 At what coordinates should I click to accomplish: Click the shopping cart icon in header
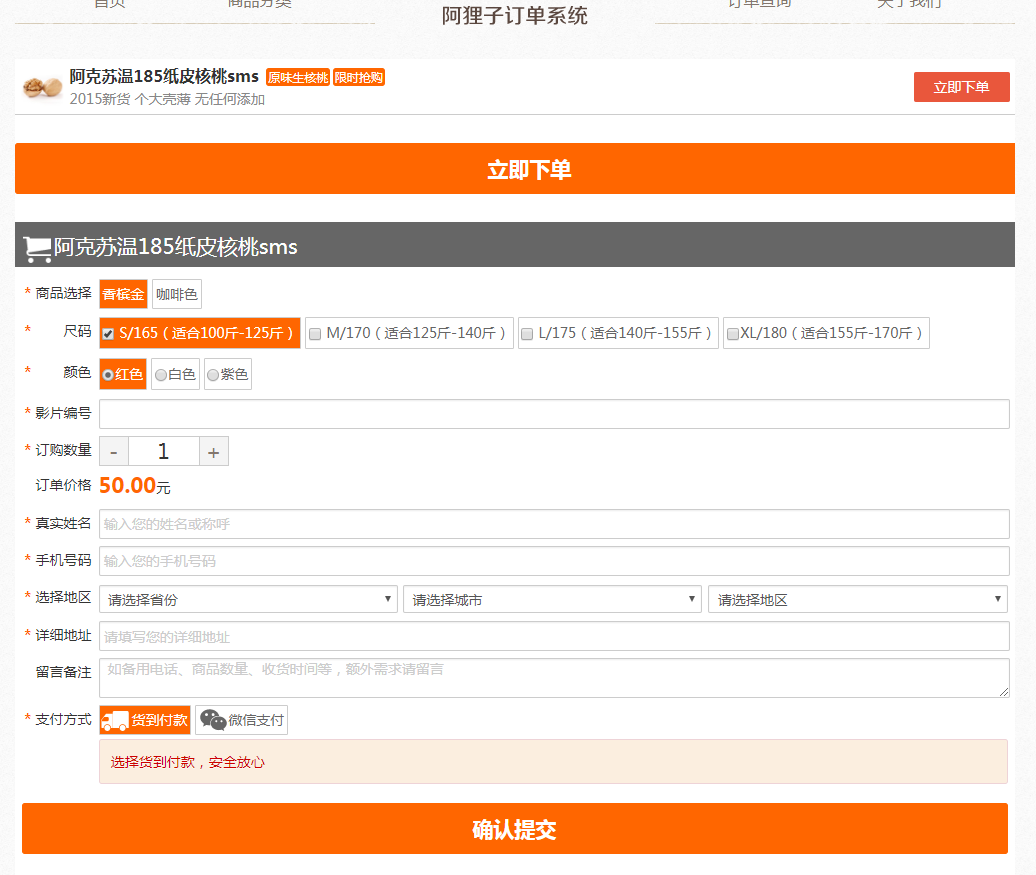[x=37, y=248]
